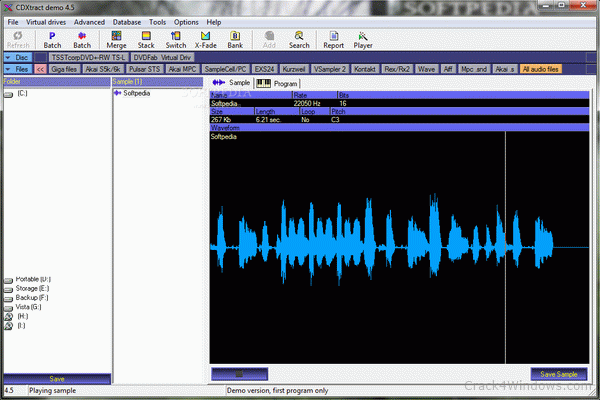Toggle the Rex/Rx2 filter

(397, 69)
